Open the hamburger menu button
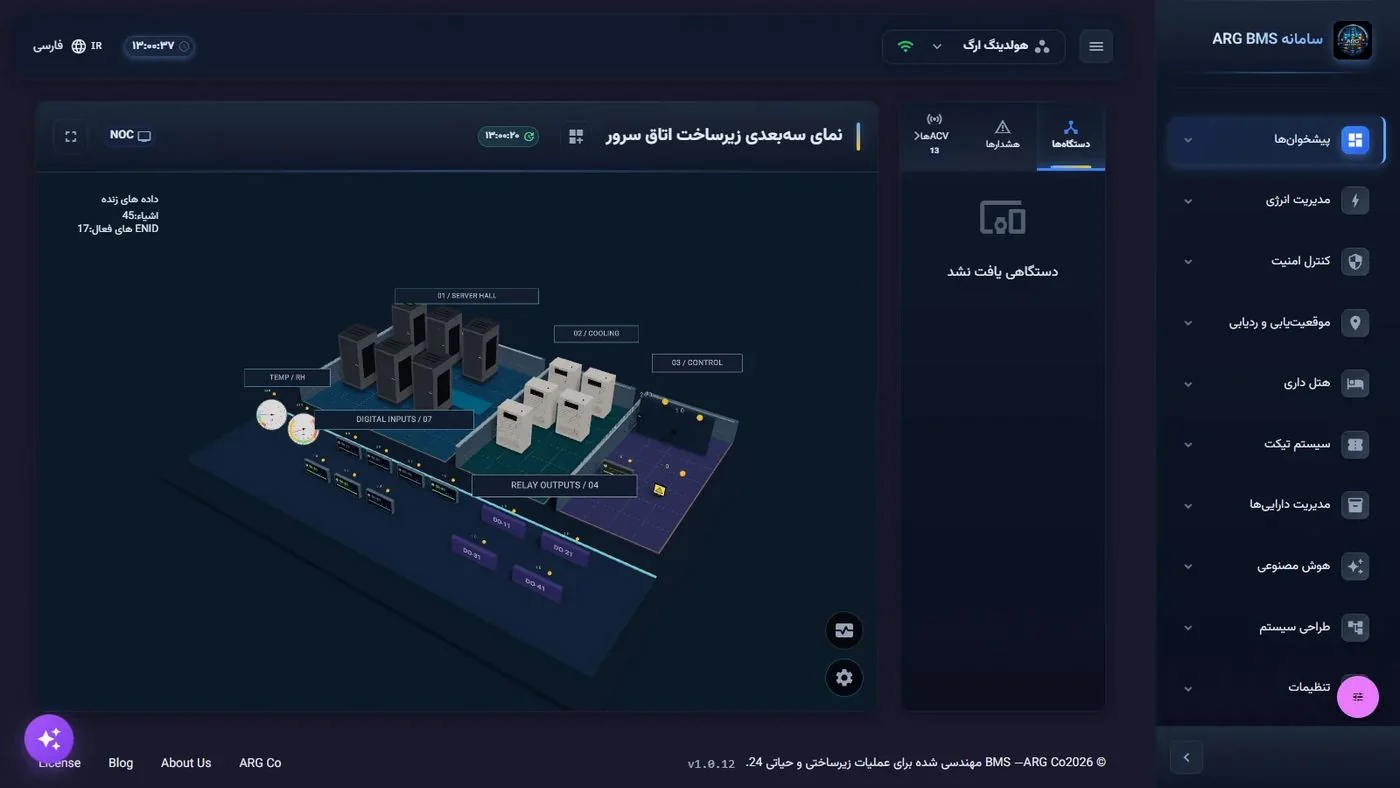Screen dimensions: 1400x788 1096,46
